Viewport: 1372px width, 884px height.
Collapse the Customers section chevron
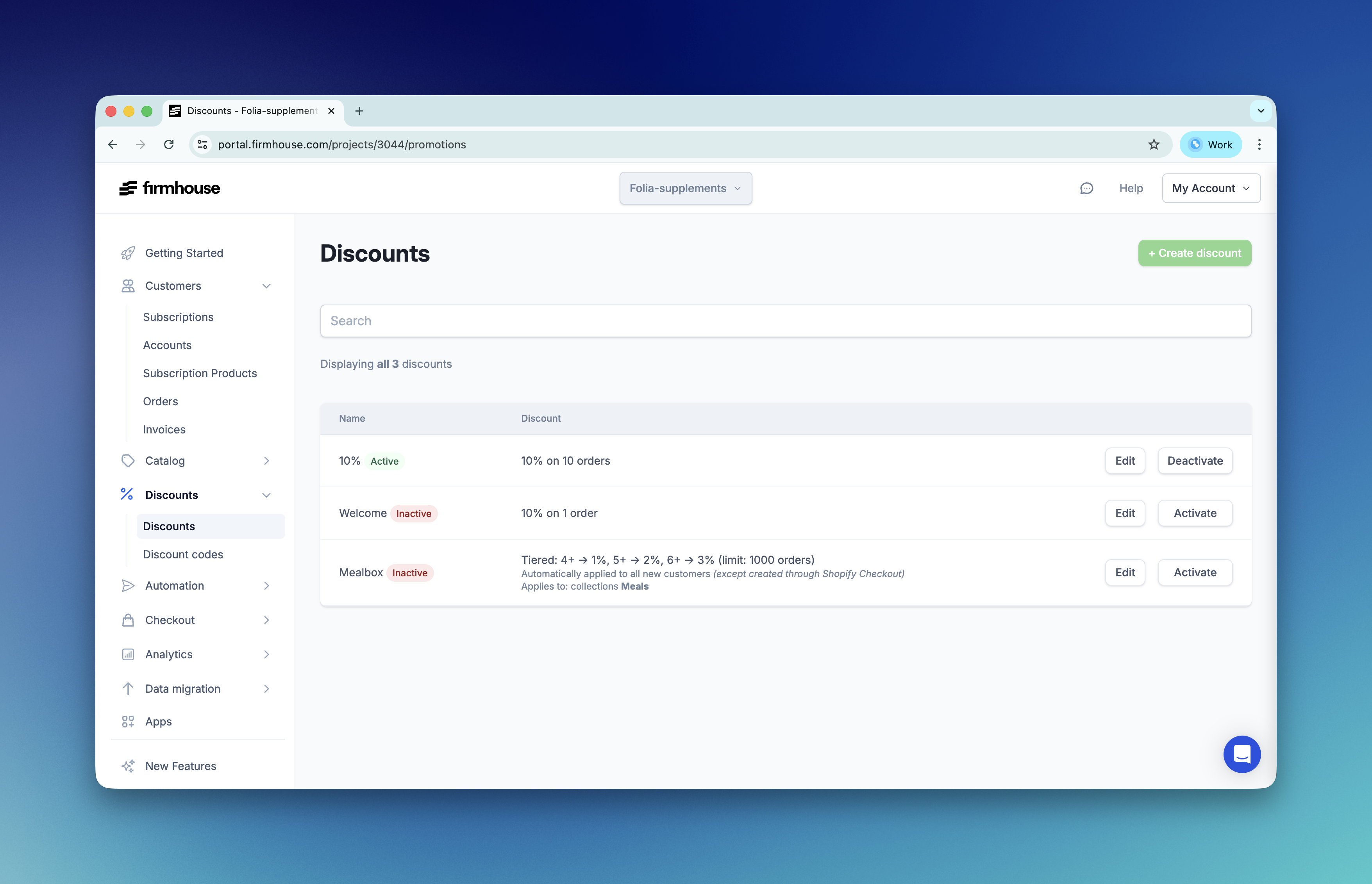(266, 285)
